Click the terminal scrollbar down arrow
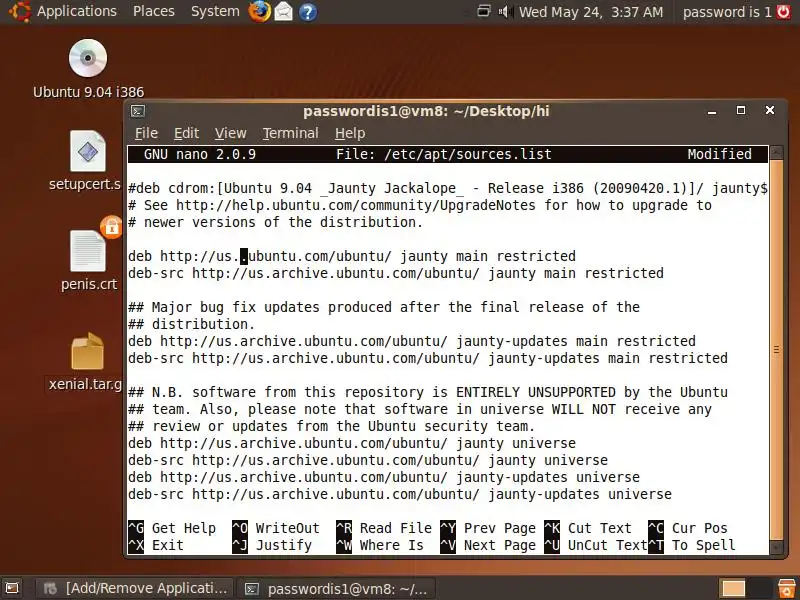This screenshot has width=800, height=600. coord(776,547)
